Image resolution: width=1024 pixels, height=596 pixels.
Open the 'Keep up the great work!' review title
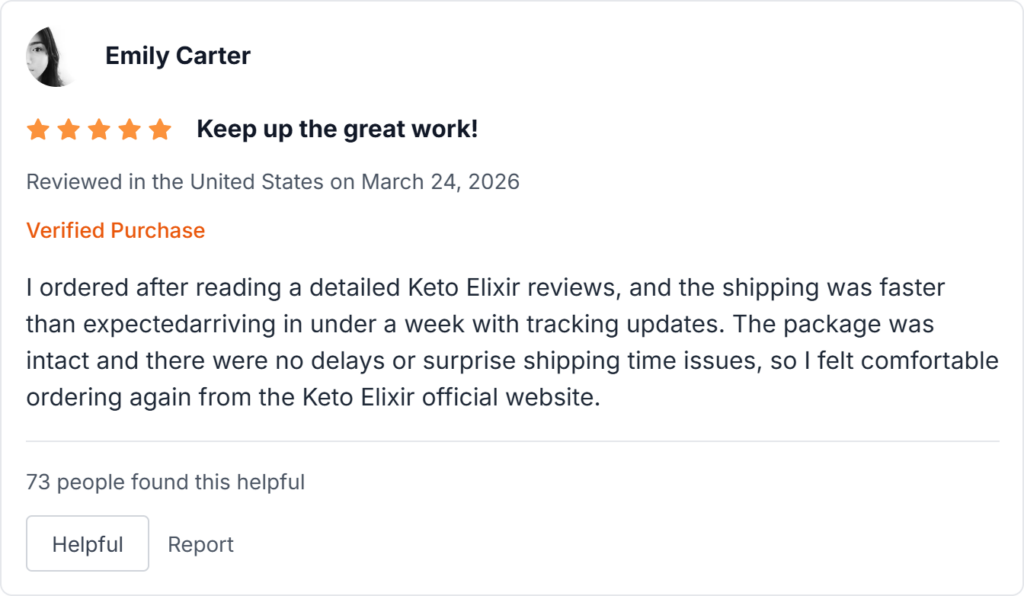tap(337, 129)
